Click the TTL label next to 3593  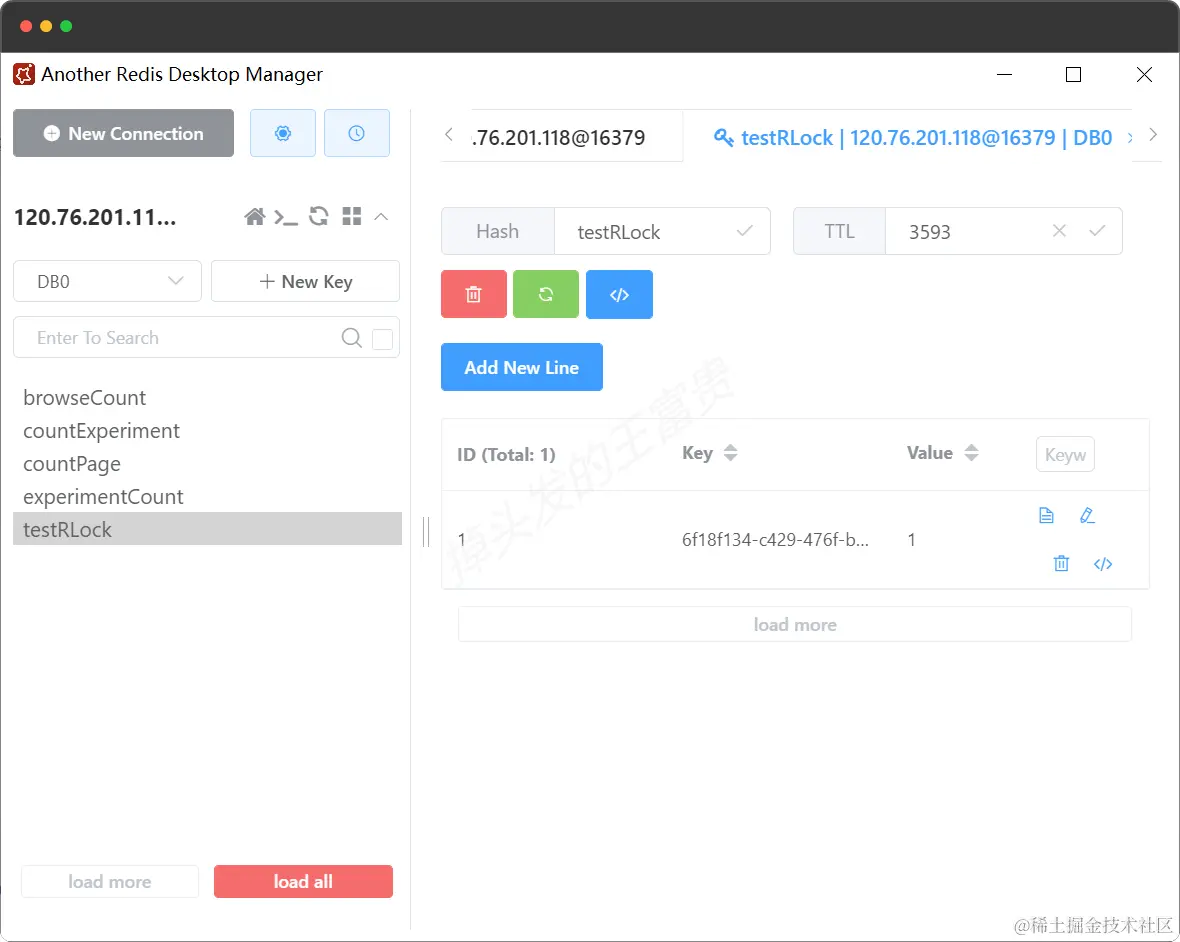[839, 231]
